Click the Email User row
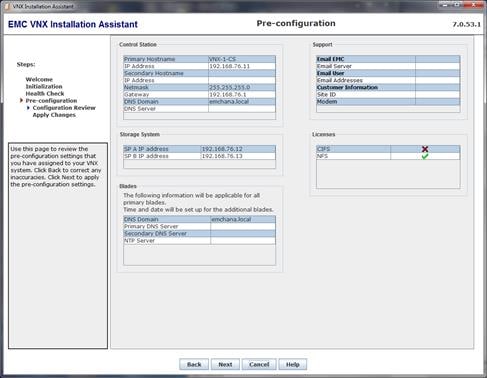Image resolution: width=487 pixels, height=378 pixels. point(388,73)
